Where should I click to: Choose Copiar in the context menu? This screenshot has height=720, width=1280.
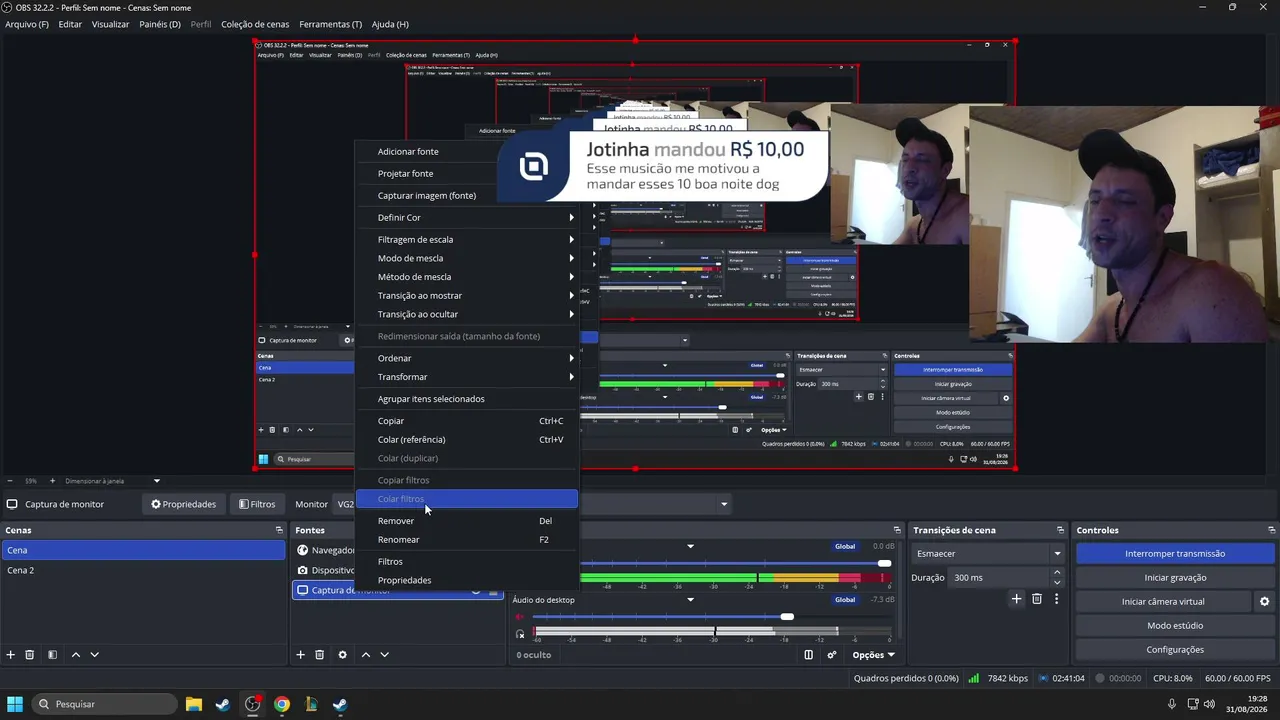(467, 421)
